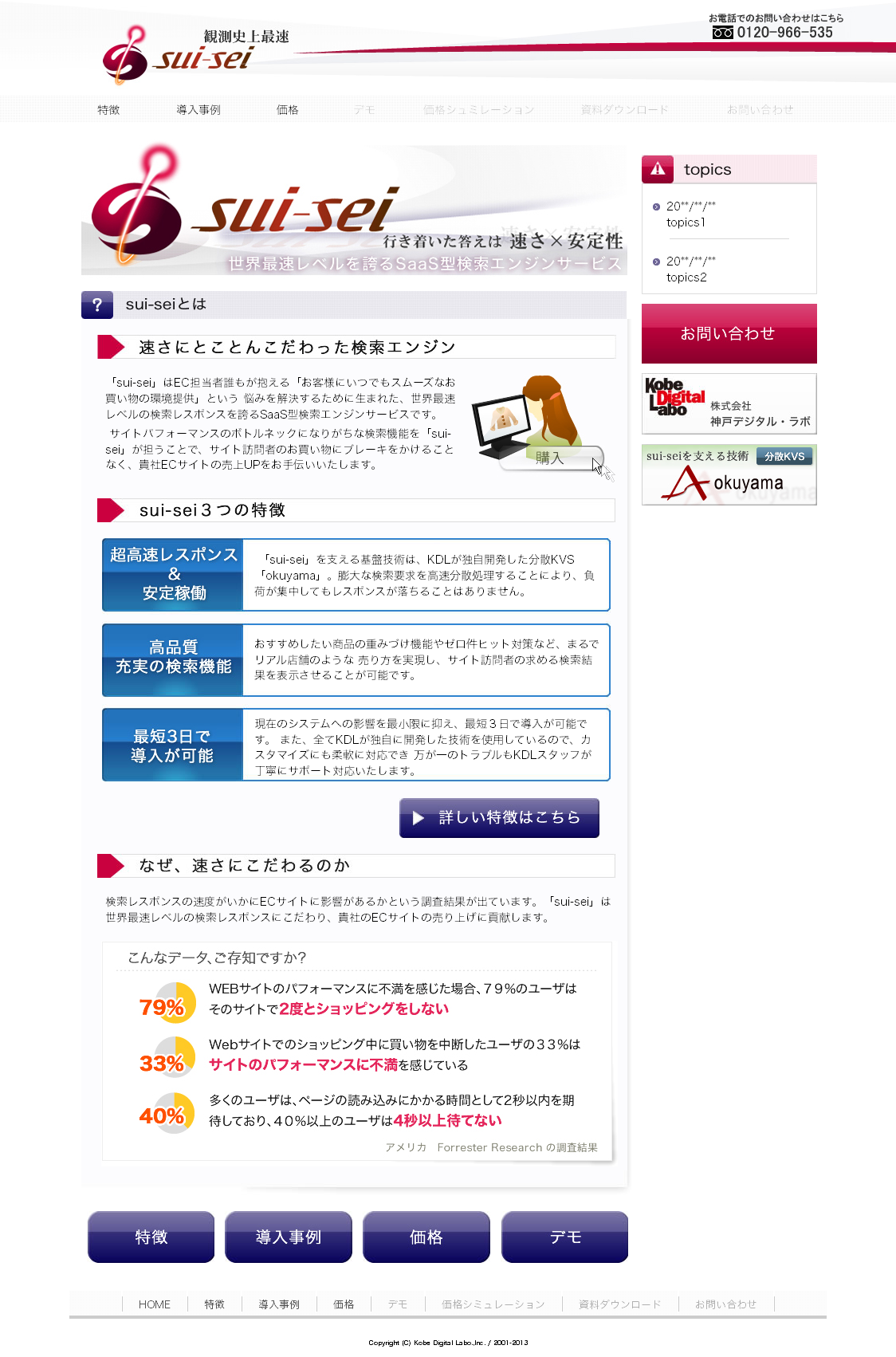Image resolution: width=896 pixels, height=1357 pixels.
Task: Click the 79% pie chart icon
Action: pos(167,1003)
